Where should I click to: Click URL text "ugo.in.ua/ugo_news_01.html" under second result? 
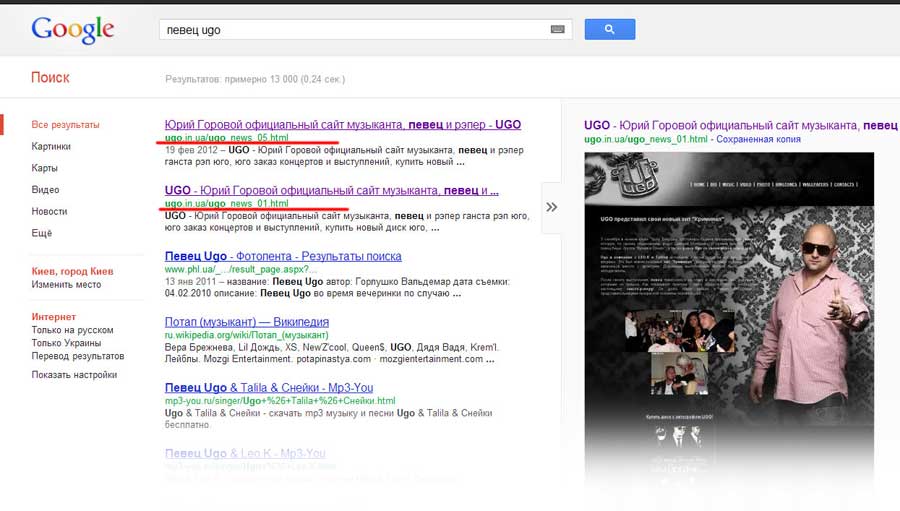point(227,203)
